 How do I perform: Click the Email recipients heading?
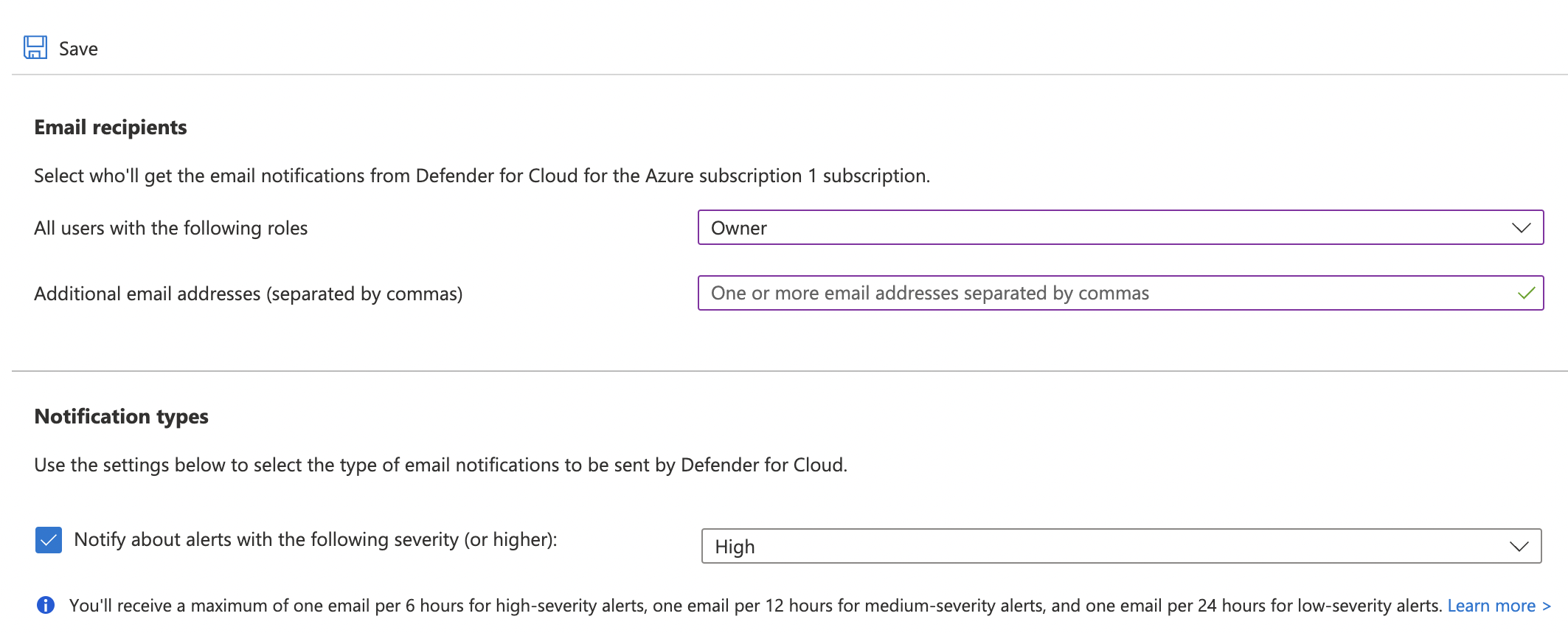(111, 127)
